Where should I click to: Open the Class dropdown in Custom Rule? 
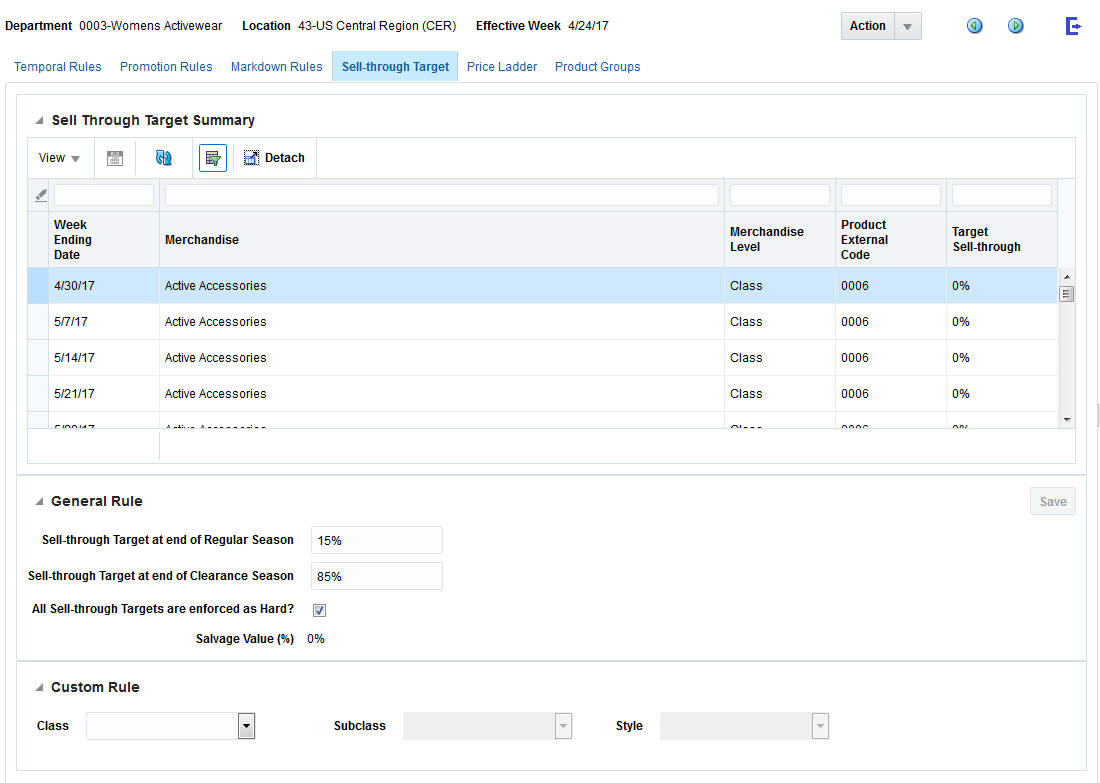click(246, 726)
